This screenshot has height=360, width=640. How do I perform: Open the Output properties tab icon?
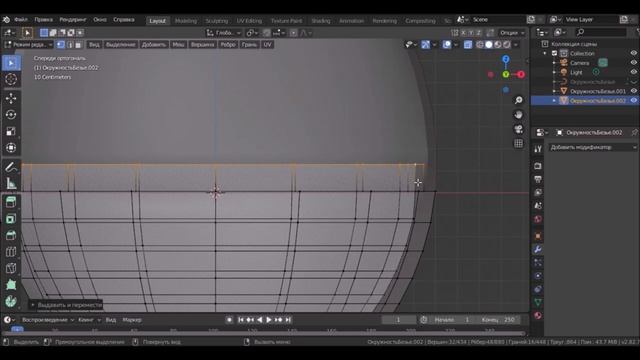(538, 179)
